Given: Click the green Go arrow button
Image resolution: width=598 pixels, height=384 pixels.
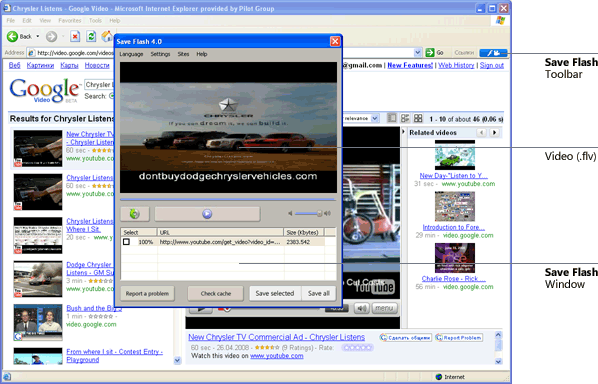Looking at the screenshot, I should click(430, 53).
